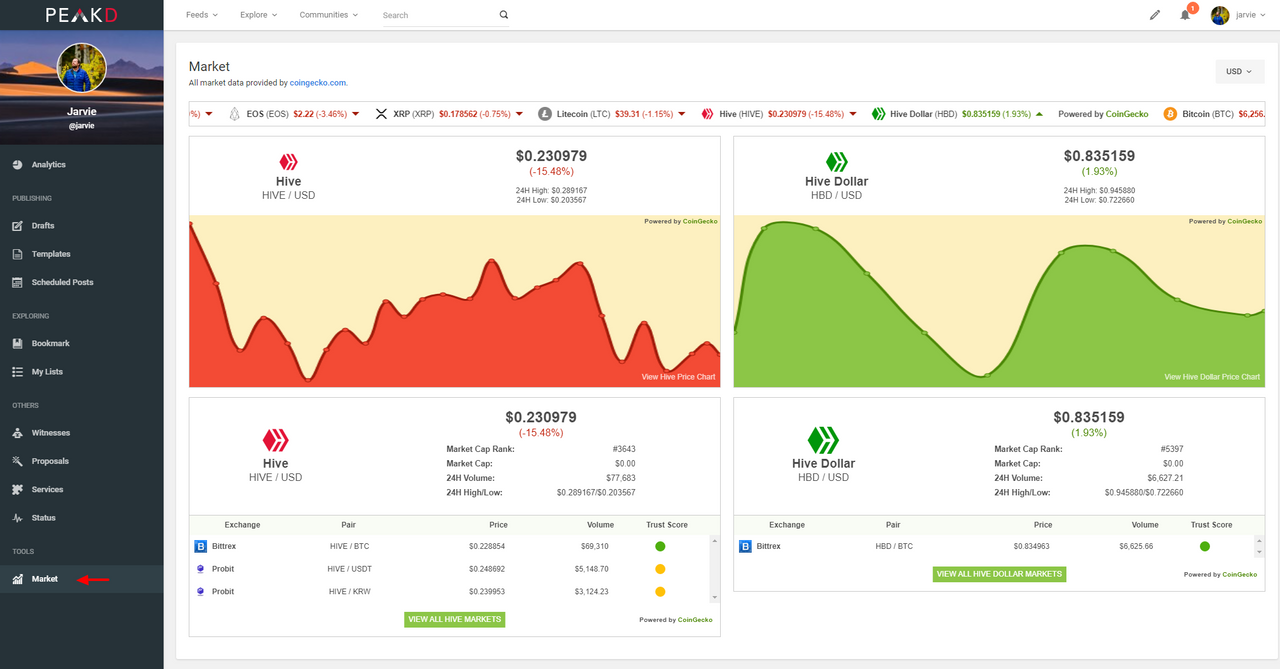Open View Hive Price Chart link
The width and height of the screenshot is (1280, 669).
click(x=678, y=377)
